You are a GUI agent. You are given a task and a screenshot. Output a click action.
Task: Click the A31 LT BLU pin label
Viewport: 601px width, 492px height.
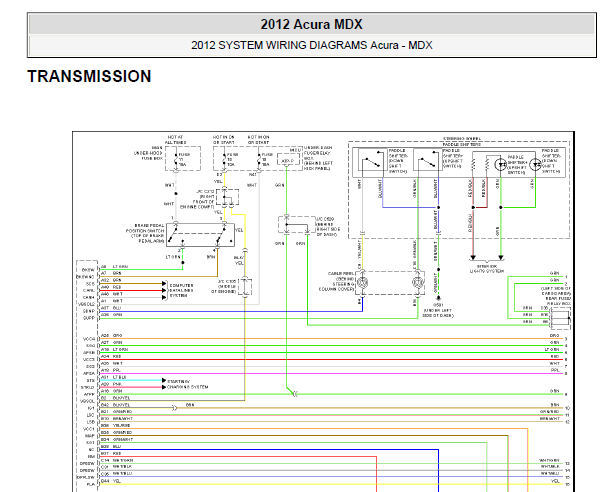[x=113, y=377]
